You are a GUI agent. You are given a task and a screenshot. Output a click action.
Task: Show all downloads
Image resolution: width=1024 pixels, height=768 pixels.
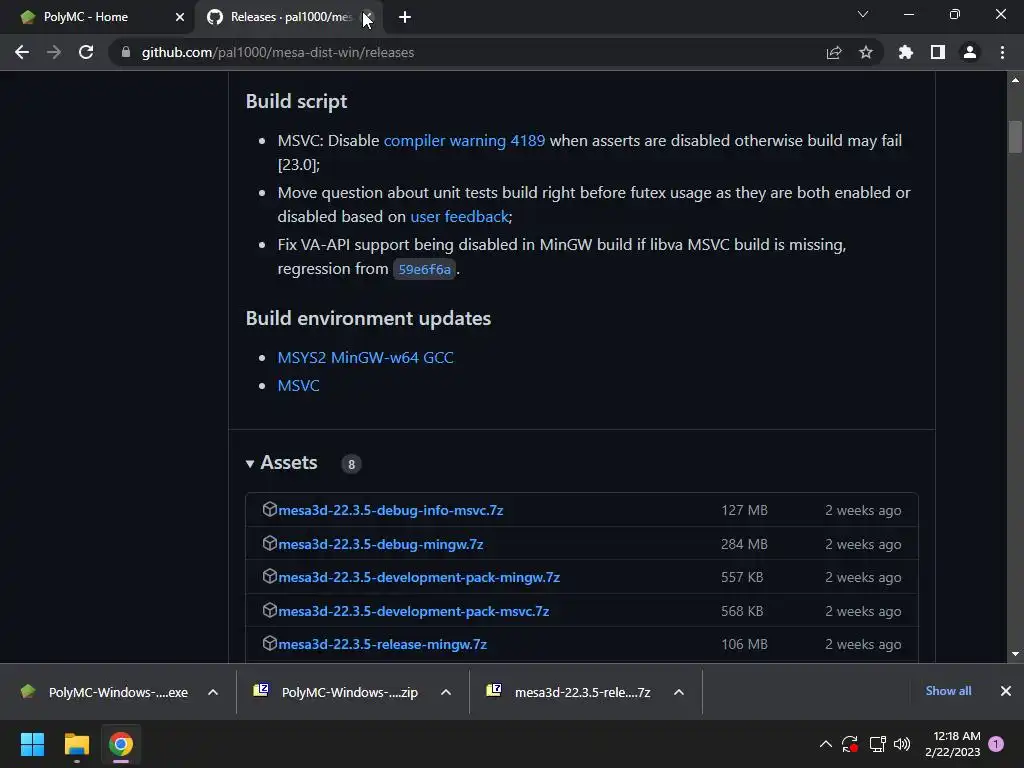(948, 691)
